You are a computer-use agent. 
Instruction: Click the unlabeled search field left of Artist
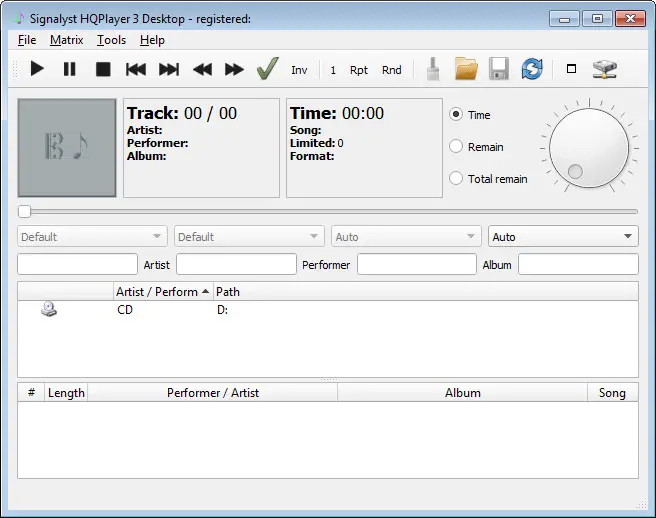coord(77,264)
